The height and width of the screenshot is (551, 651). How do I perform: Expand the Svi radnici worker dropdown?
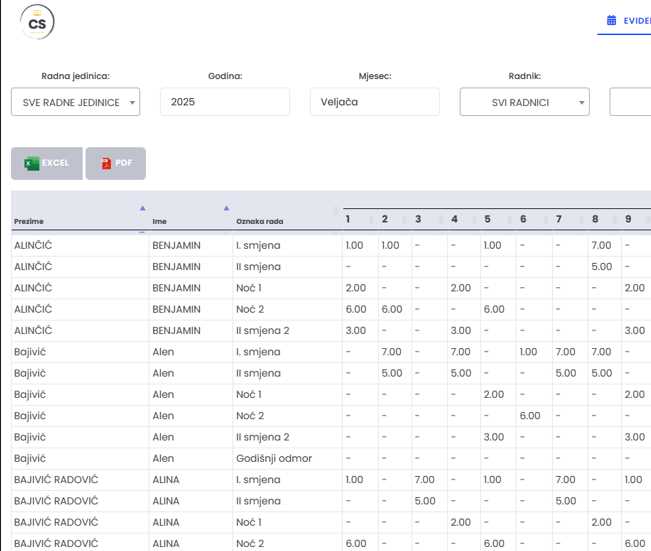click(524, 102)
